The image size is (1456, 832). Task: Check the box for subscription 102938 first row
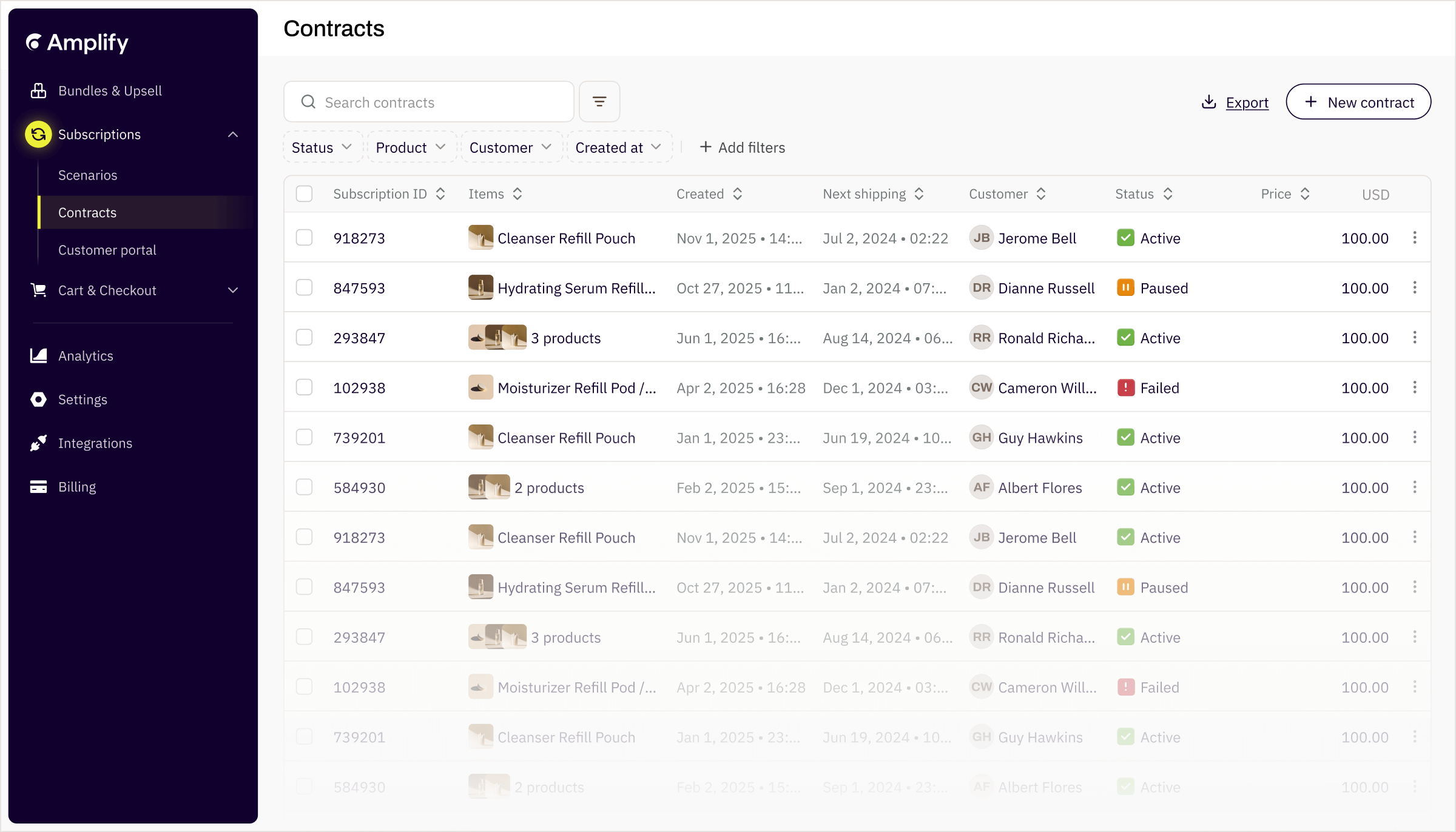304,387
